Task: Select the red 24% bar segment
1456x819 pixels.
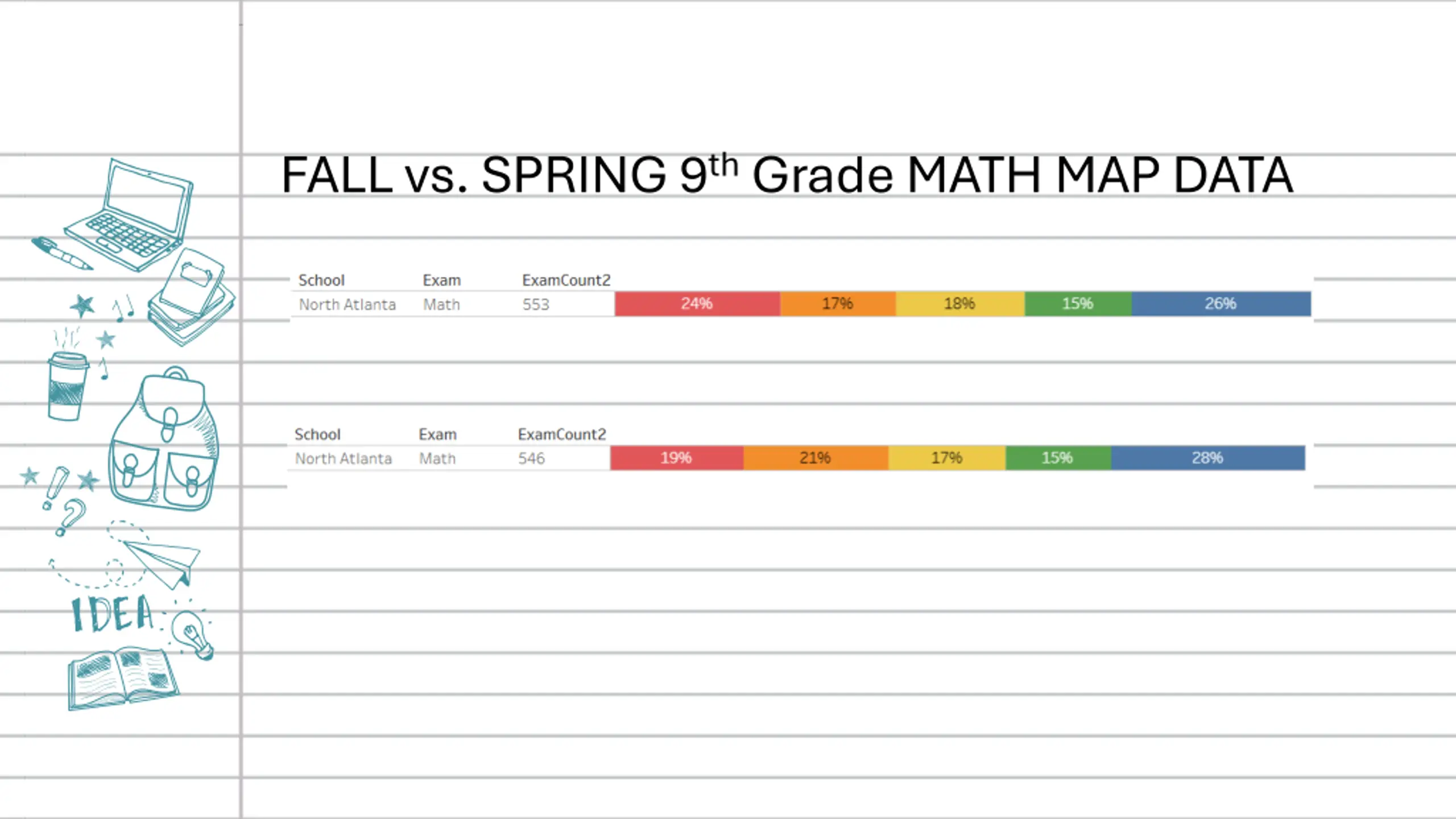Action: click(x=697, y=304)
